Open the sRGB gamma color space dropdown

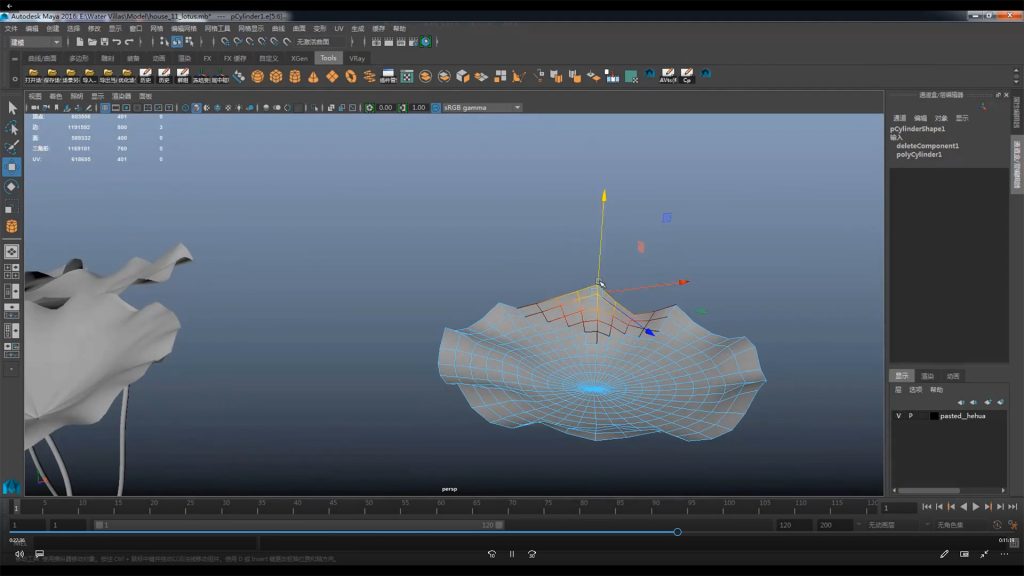pos(481,108)
